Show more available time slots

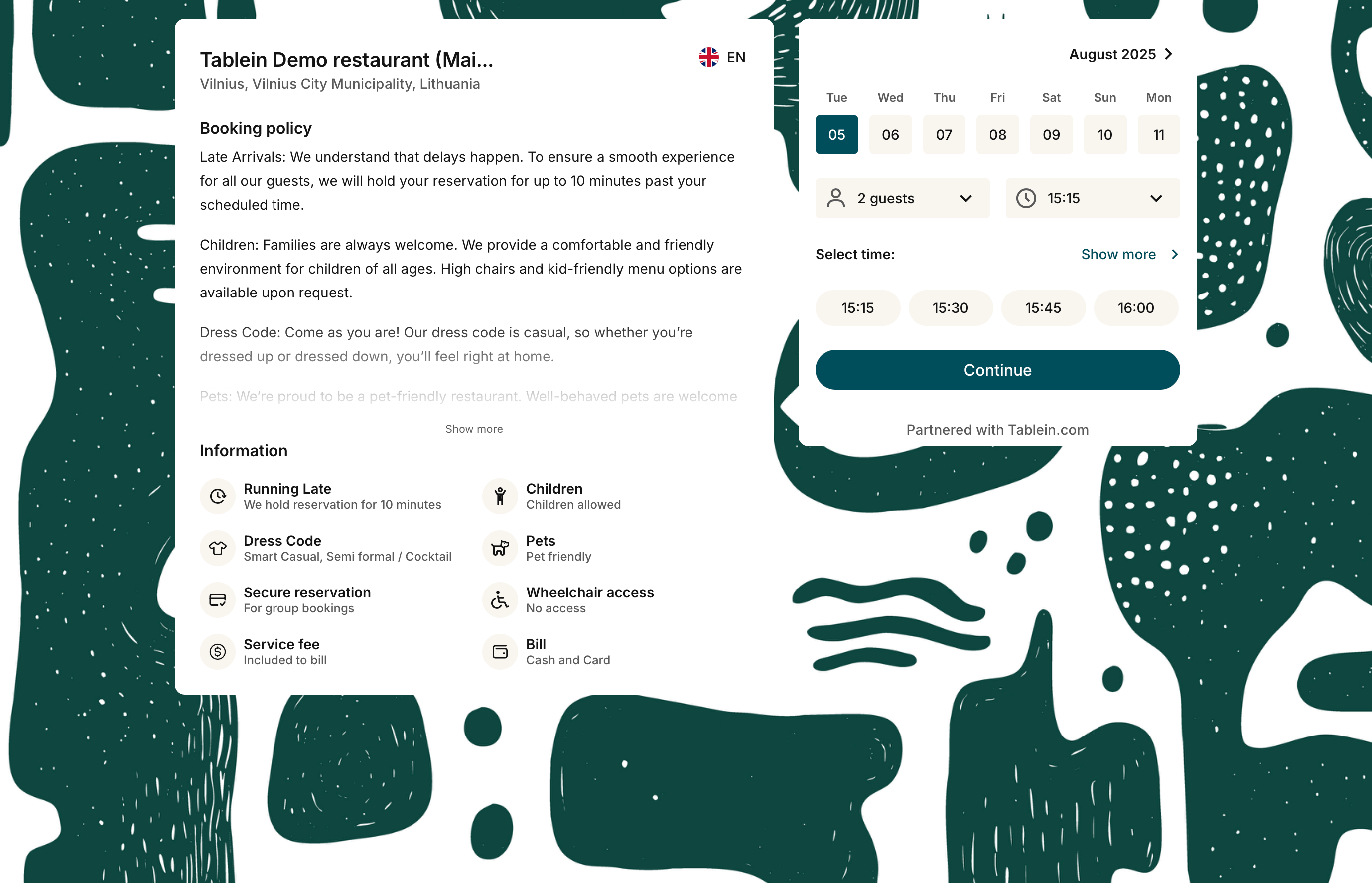(1129, 254)
